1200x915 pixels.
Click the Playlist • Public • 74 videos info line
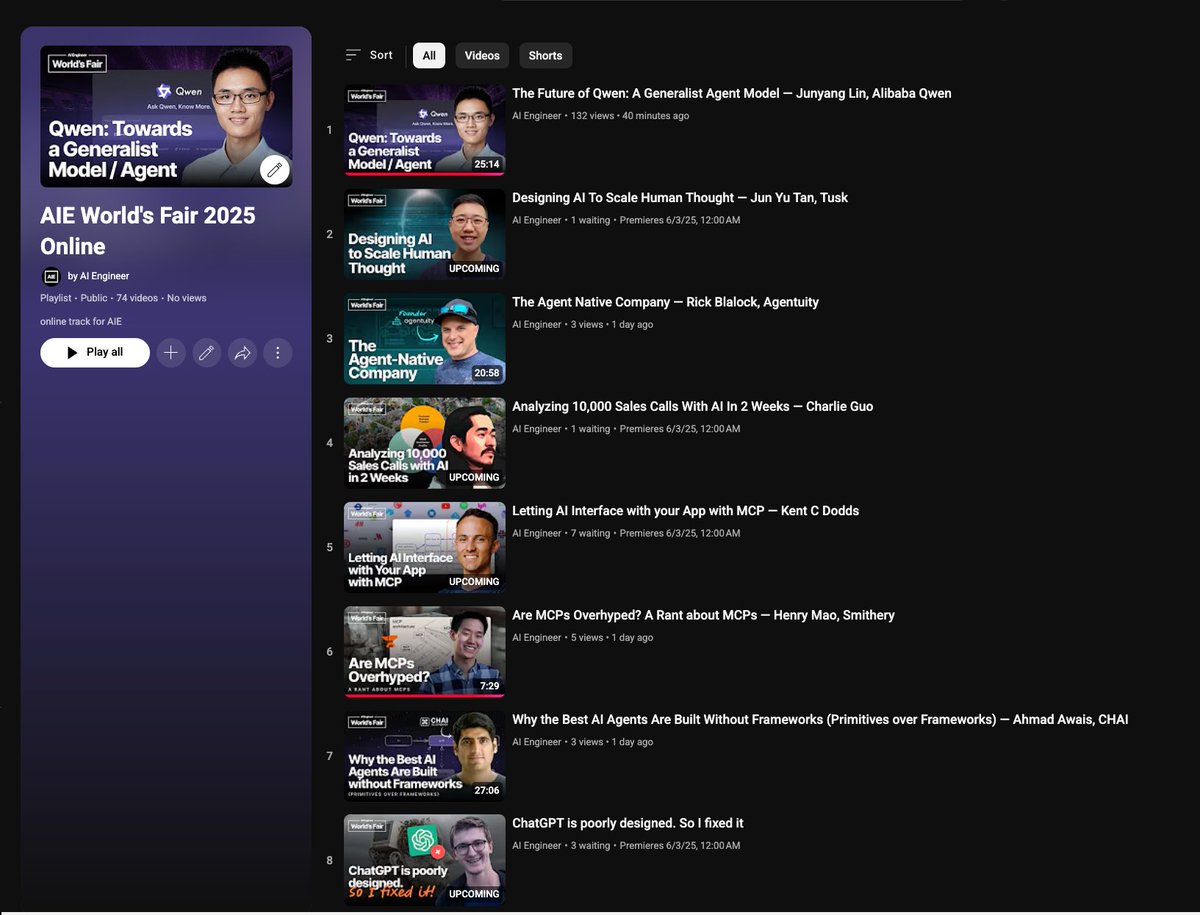point(123,298)
